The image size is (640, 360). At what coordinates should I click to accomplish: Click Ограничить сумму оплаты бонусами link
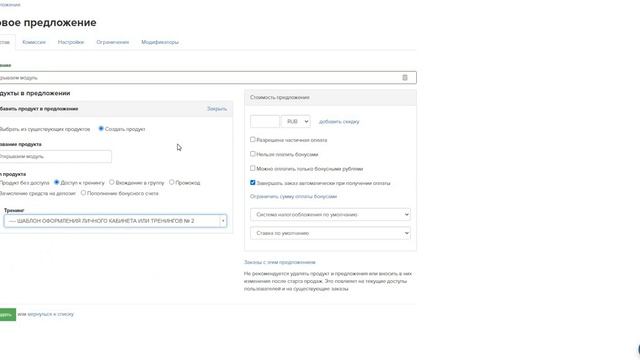click(293, 196)
